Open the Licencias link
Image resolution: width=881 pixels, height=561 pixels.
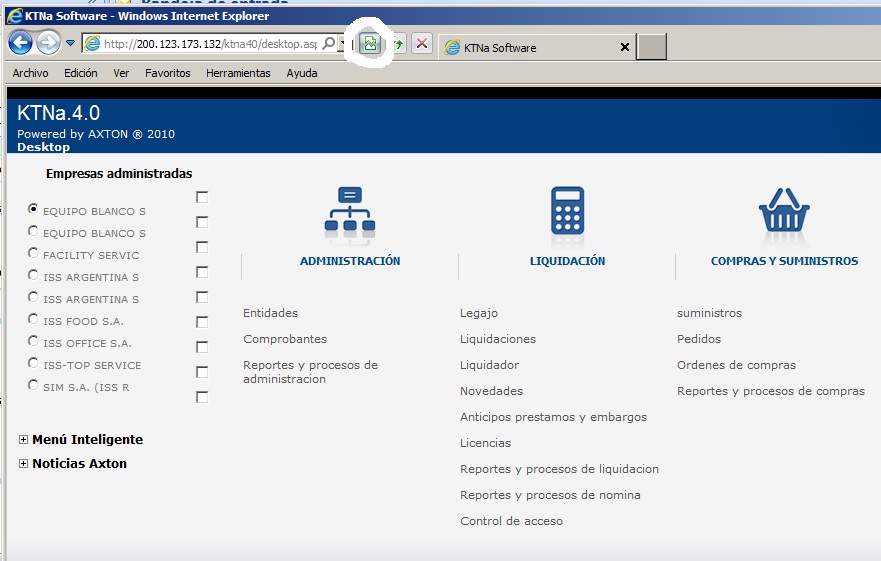coord(485,443)
